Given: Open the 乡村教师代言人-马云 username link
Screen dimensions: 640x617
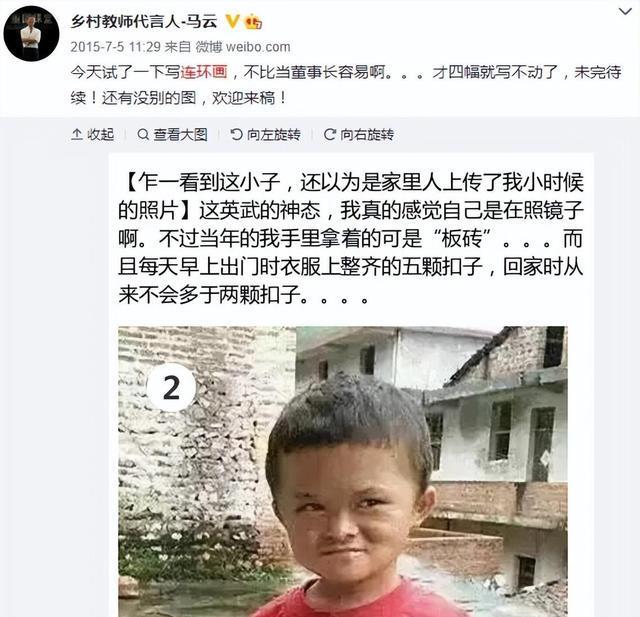Looking at the screenshot, I should pos(144,21).
